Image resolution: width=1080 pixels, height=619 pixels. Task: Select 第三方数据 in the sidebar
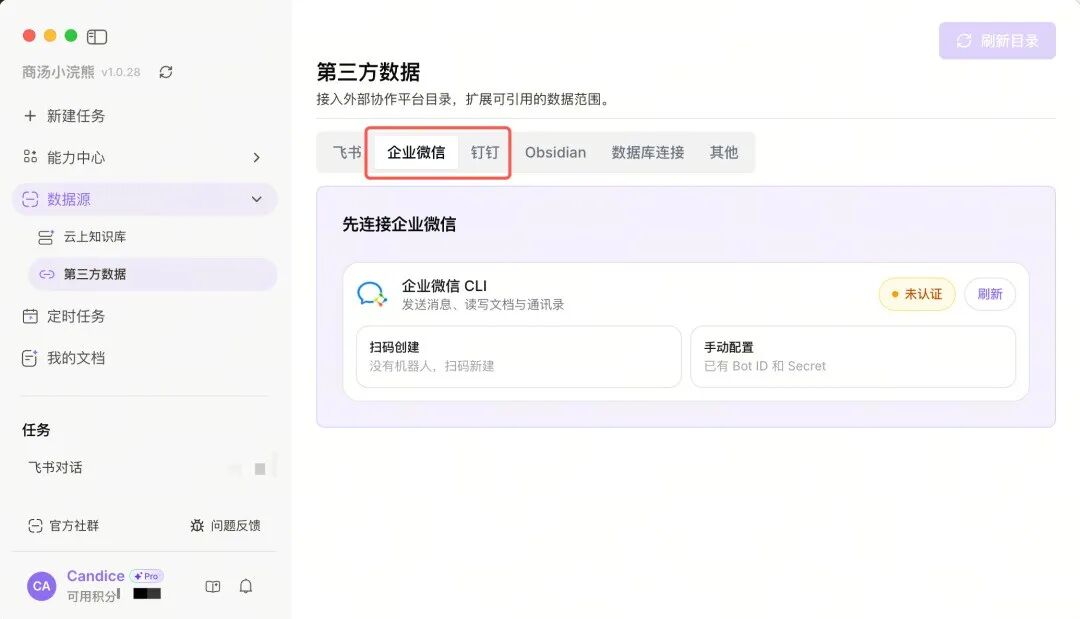click(x=152, y=274)
